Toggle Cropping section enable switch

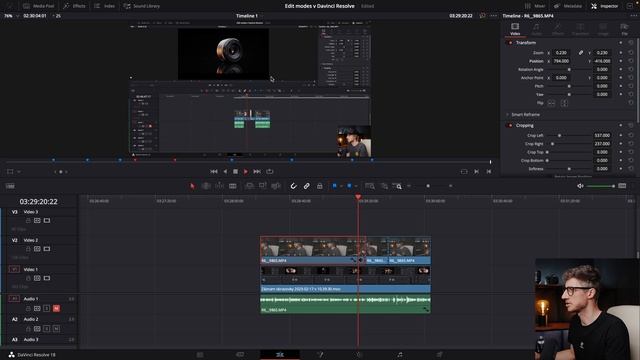pyautogui.click(x=509, y=125)
